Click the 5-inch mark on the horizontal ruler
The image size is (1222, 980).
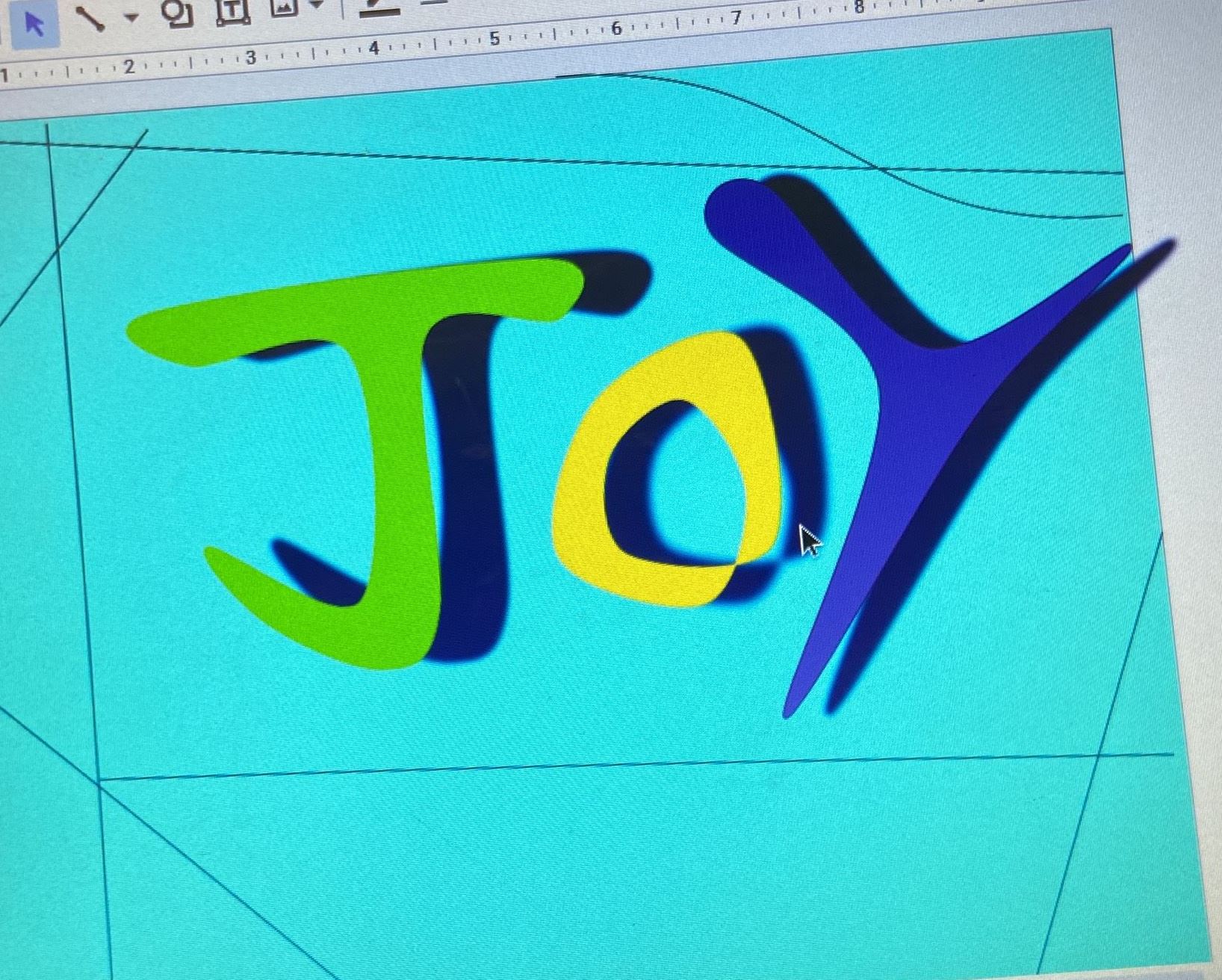(x=494, y=39)
